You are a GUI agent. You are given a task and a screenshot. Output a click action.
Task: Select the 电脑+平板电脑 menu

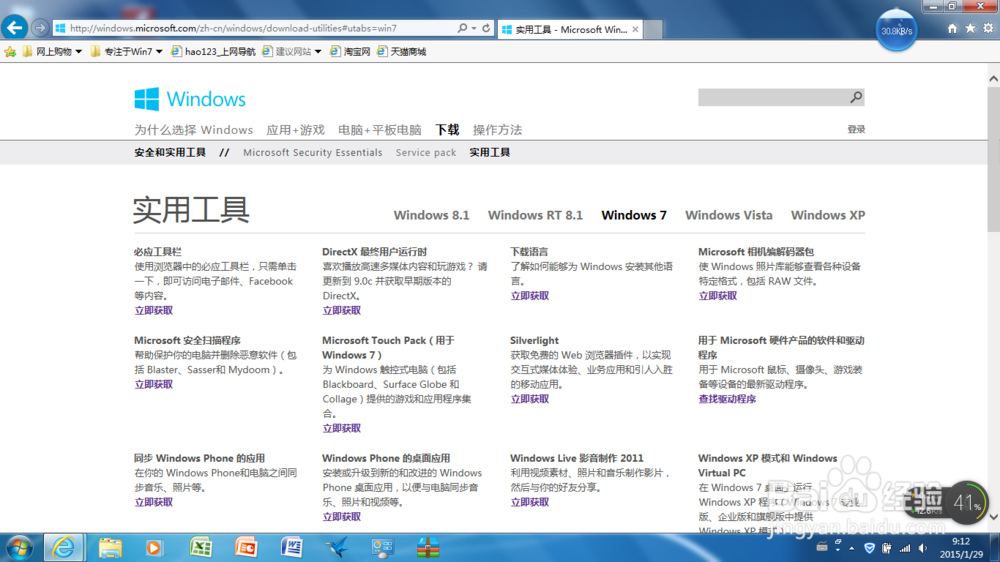[379, 129]
